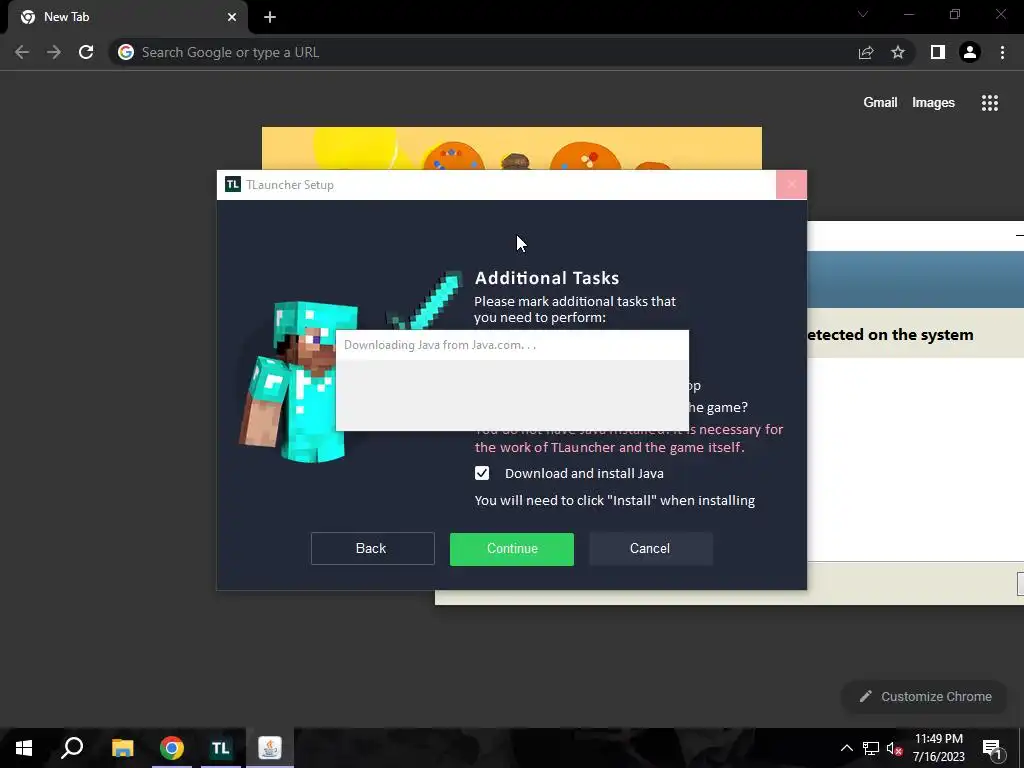Open Google apps grid
The image size is (1024, 768).
pyautogui.click(x=989, y=103)
